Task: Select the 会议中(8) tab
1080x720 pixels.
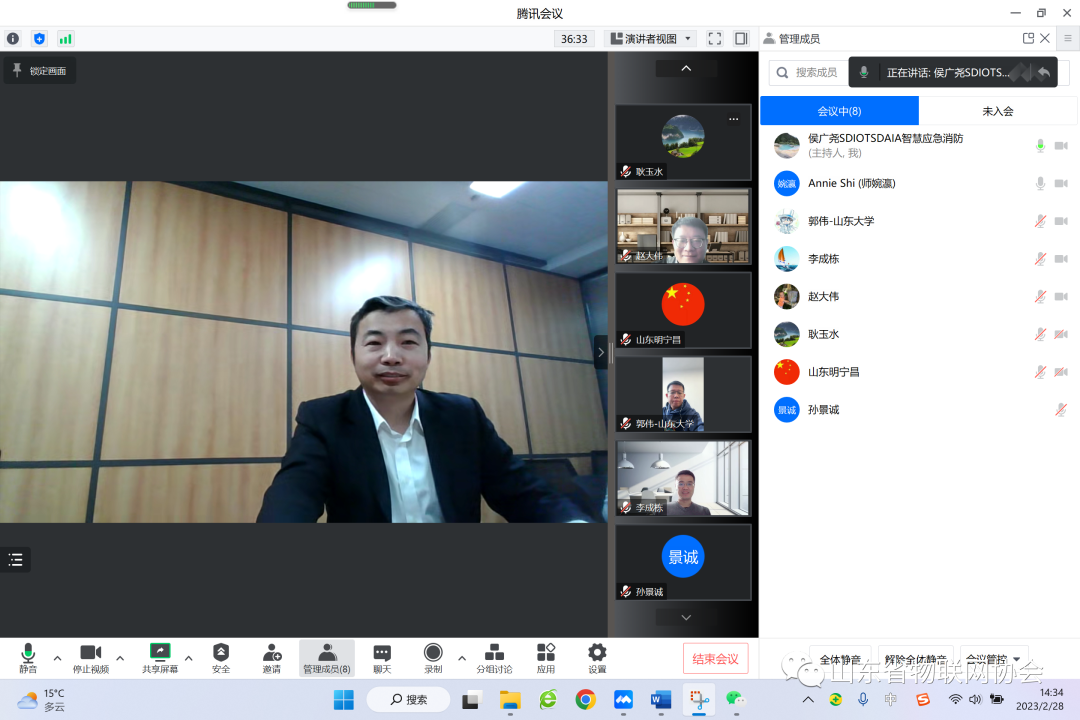Action: coord(839,111)
